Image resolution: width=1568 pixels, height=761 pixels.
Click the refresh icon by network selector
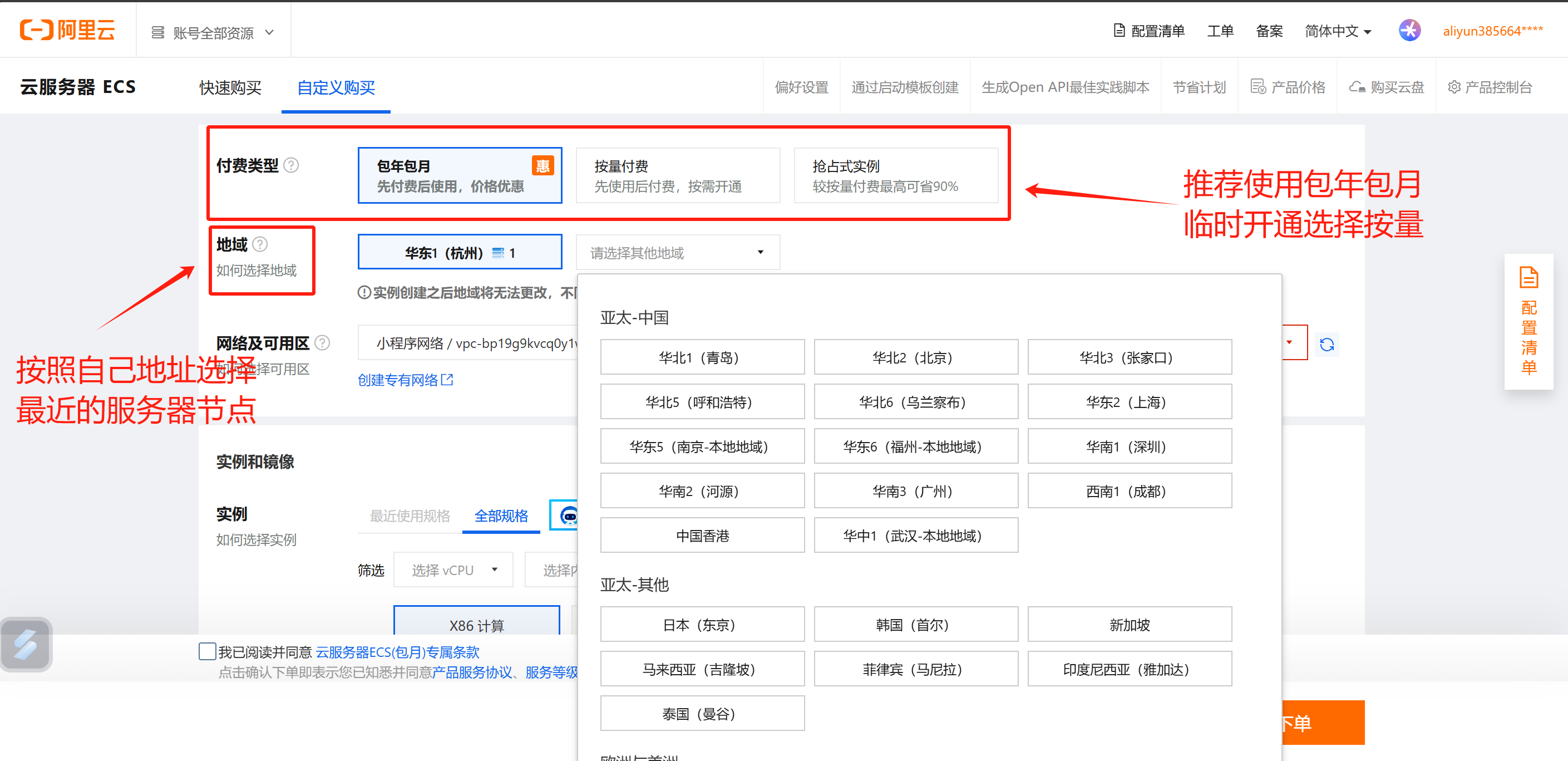[1327, 345]
